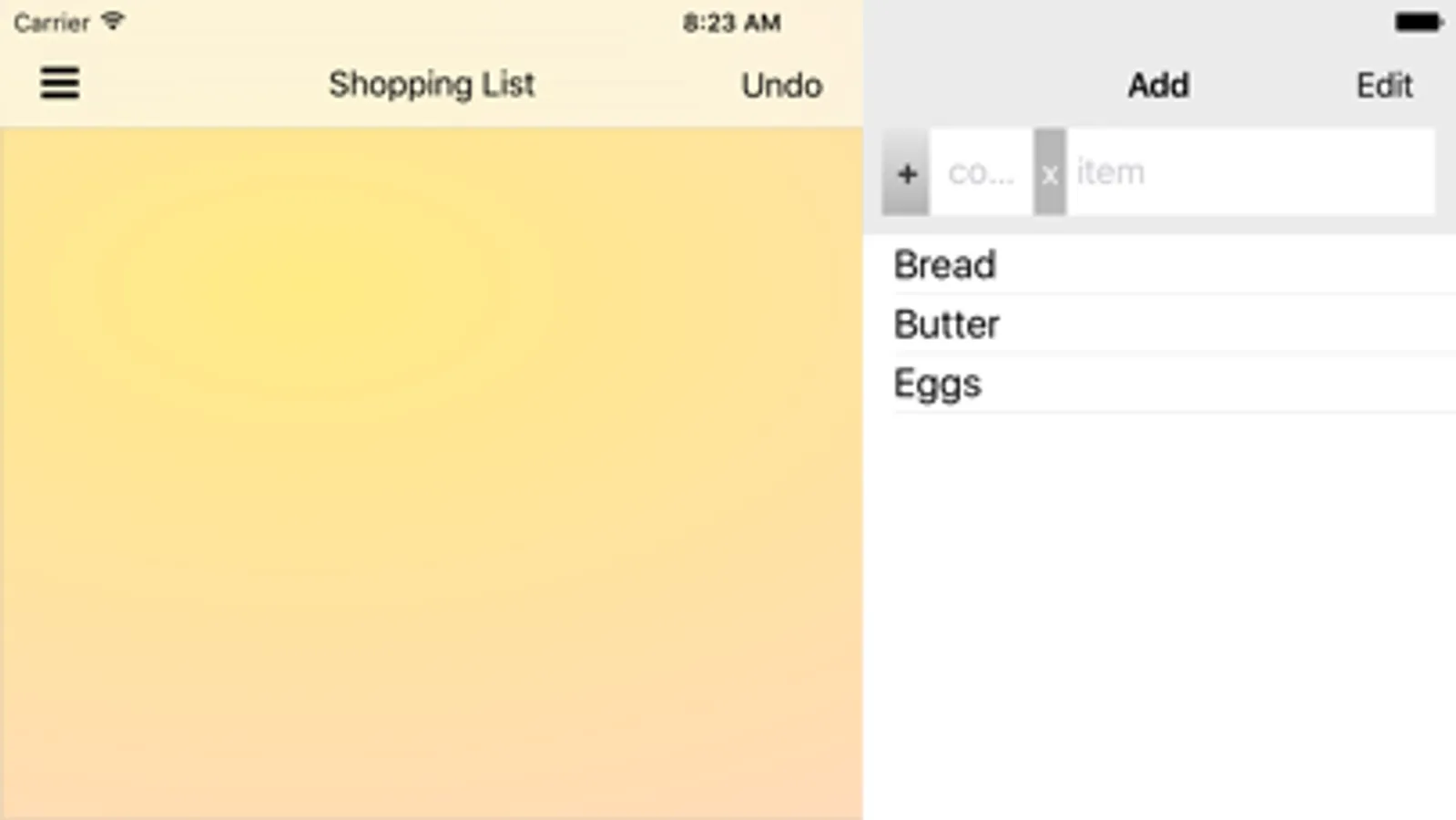Click the Add panel heading

pyautogui.click(x=1158, y=86)
